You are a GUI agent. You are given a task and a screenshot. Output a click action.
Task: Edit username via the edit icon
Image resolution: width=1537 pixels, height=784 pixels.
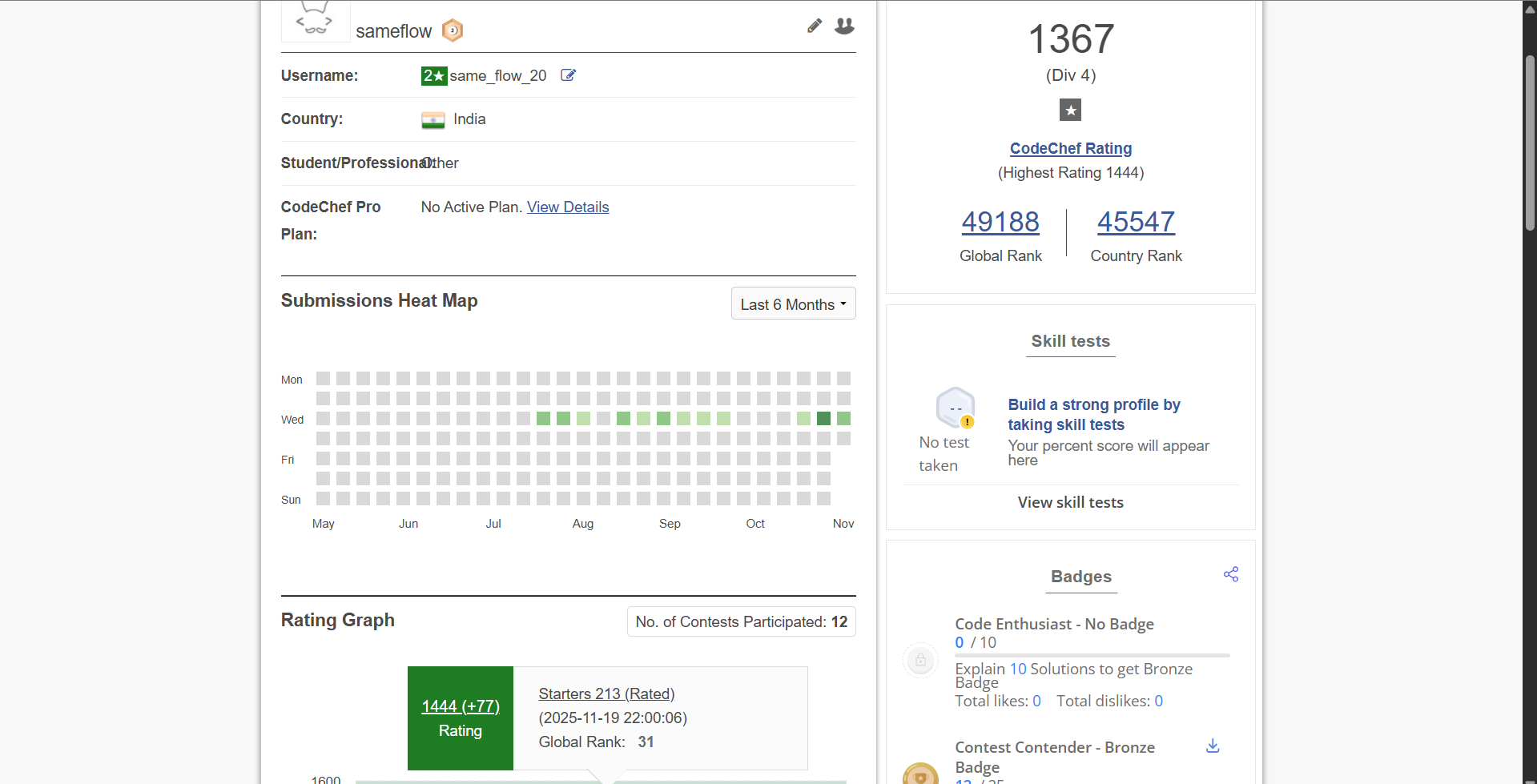click(568, 75)
